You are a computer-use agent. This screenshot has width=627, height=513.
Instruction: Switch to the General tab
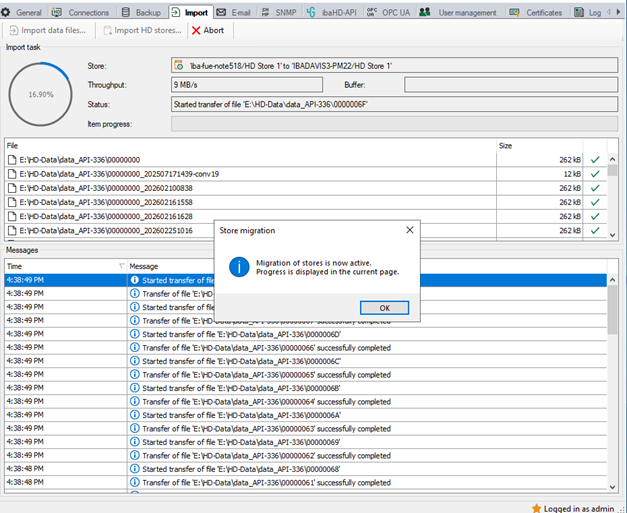23,12
